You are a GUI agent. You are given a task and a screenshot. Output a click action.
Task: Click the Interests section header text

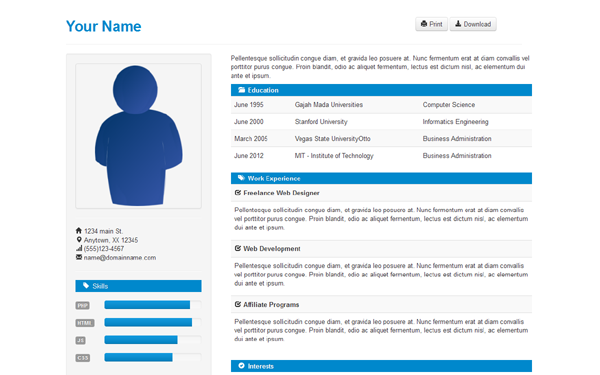(x=261, y=366)
